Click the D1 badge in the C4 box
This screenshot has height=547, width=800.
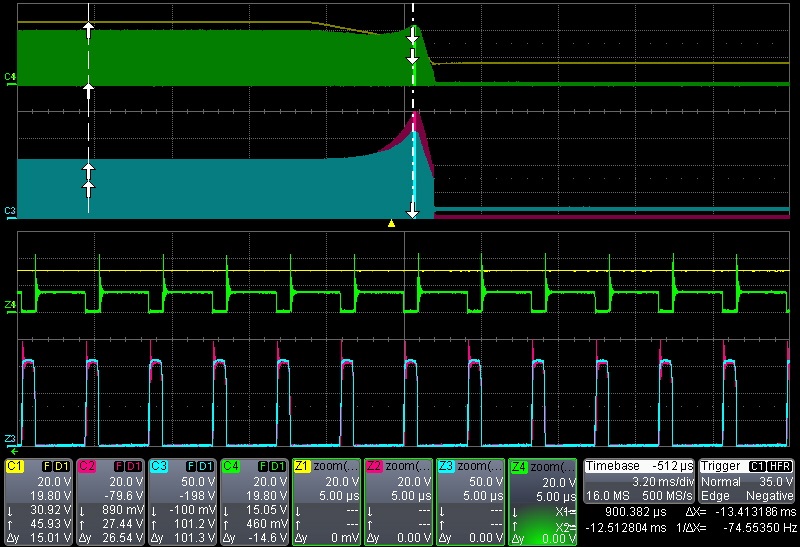pos(278,466)
